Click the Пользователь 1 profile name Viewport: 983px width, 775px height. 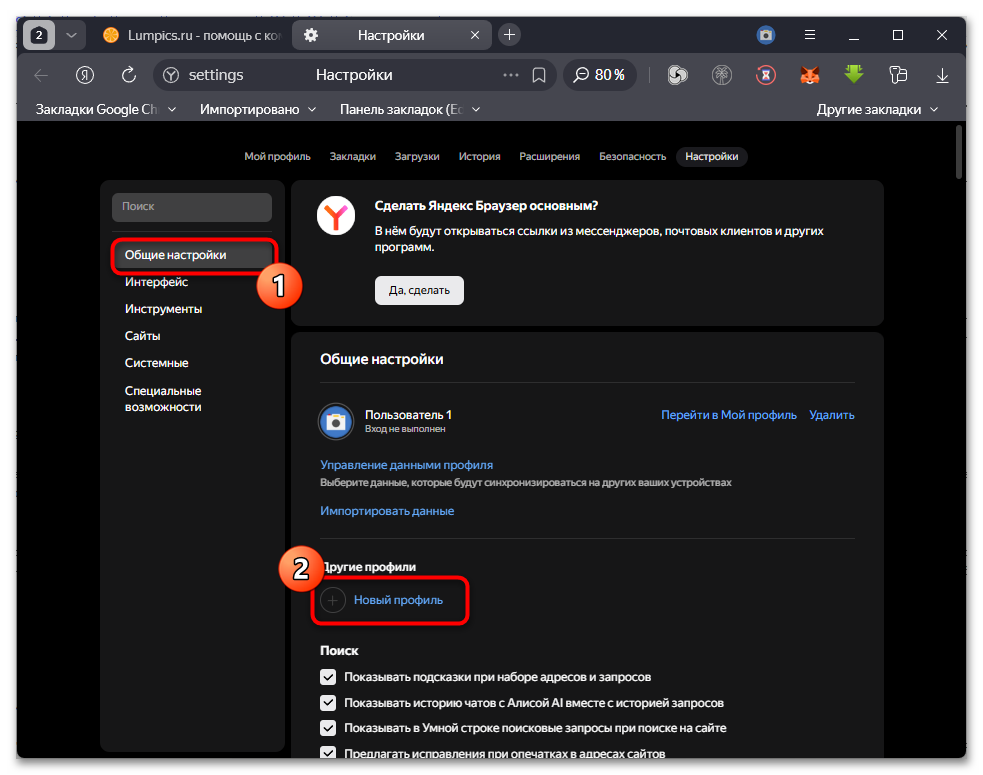408,414
